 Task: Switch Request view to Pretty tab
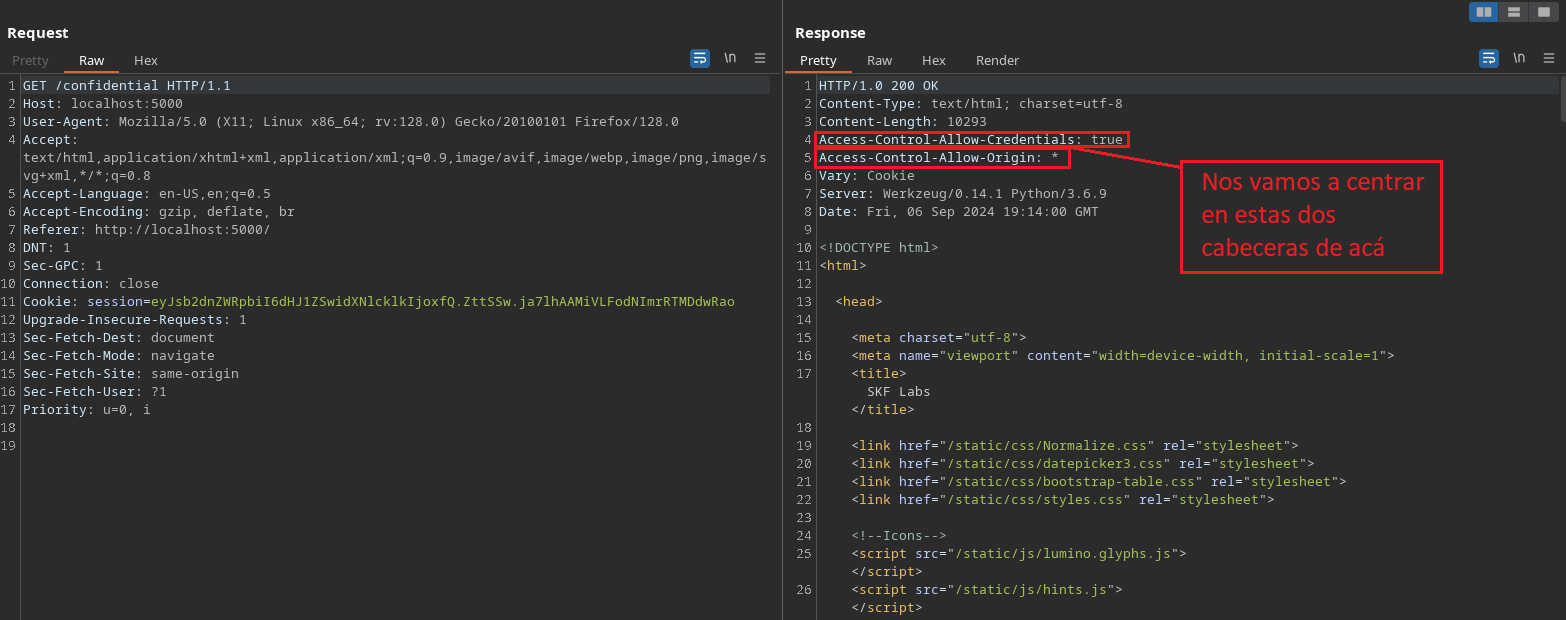point(30,60)
